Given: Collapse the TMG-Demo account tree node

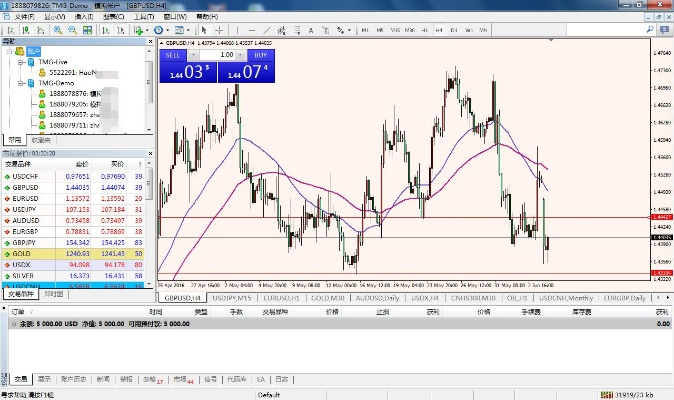Looking at the screenshot, I should (x=20, y=83).
